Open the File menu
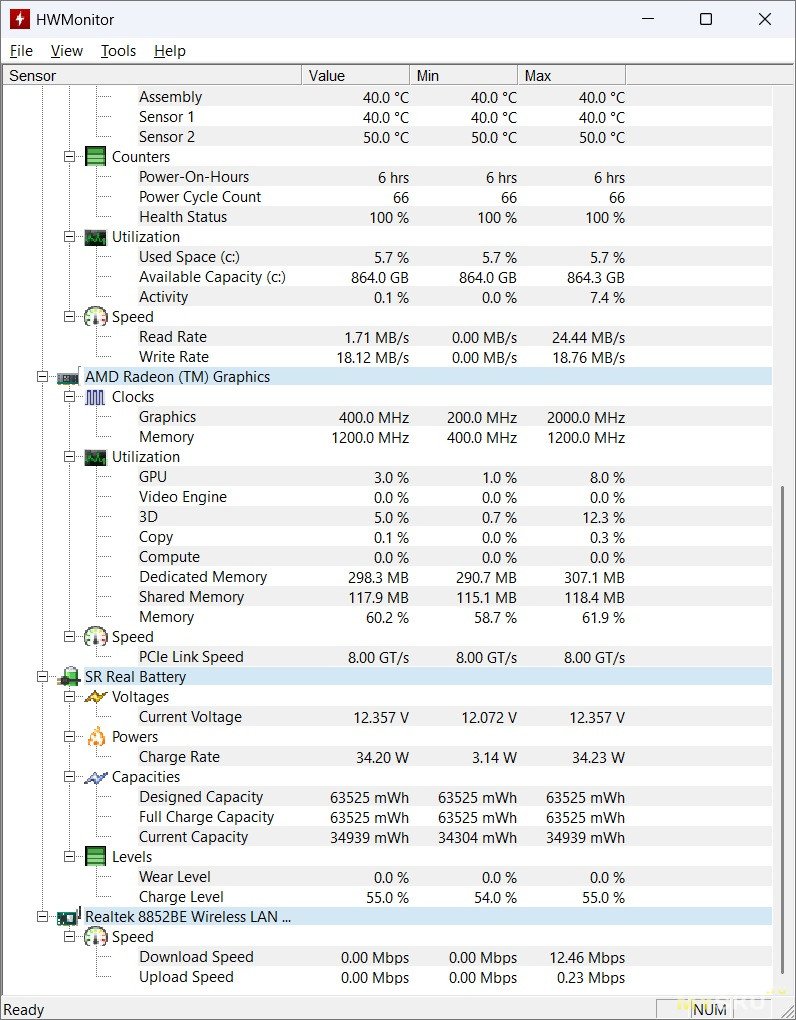Screen dimensions: 796x1020 click(x=21, y=51)
